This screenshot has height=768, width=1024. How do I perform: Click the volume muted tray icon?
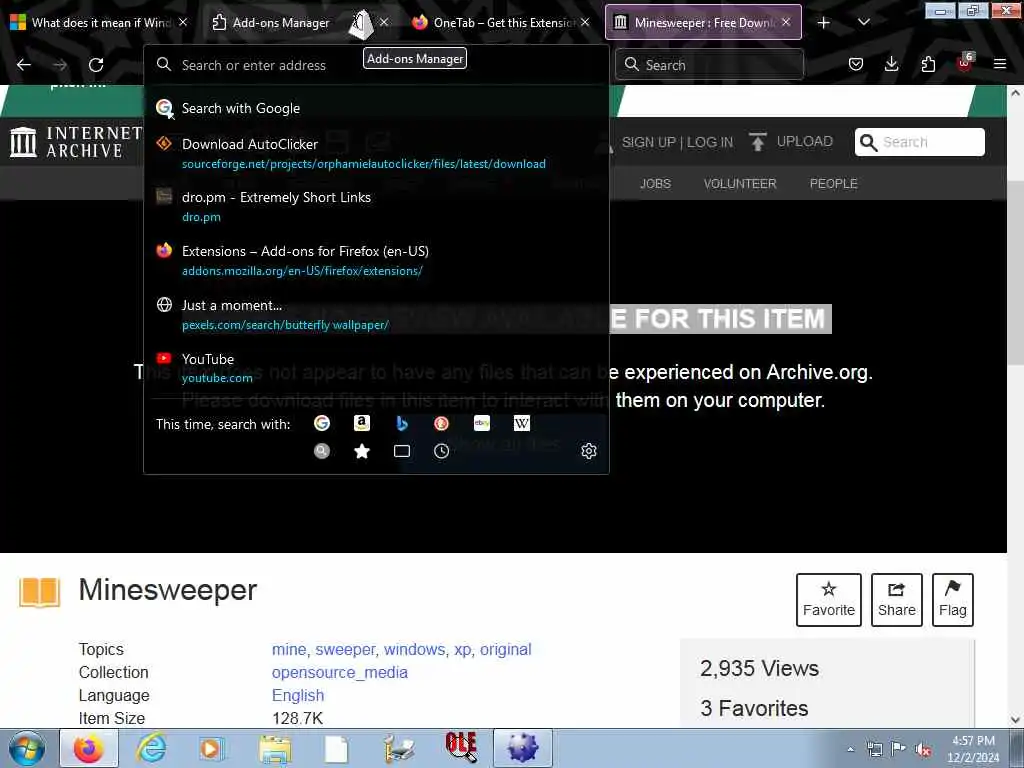(923, 750)
